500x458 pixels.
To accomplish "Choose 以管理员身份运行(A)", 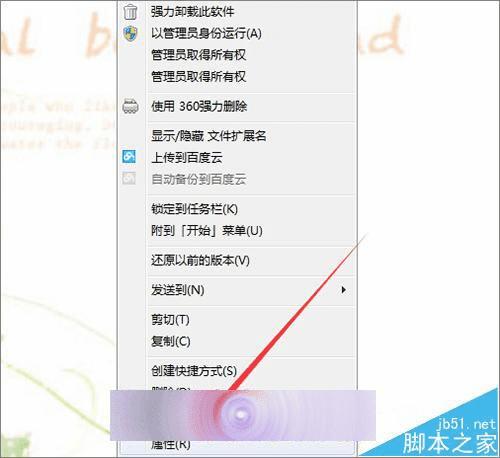I will coord(237,33).
